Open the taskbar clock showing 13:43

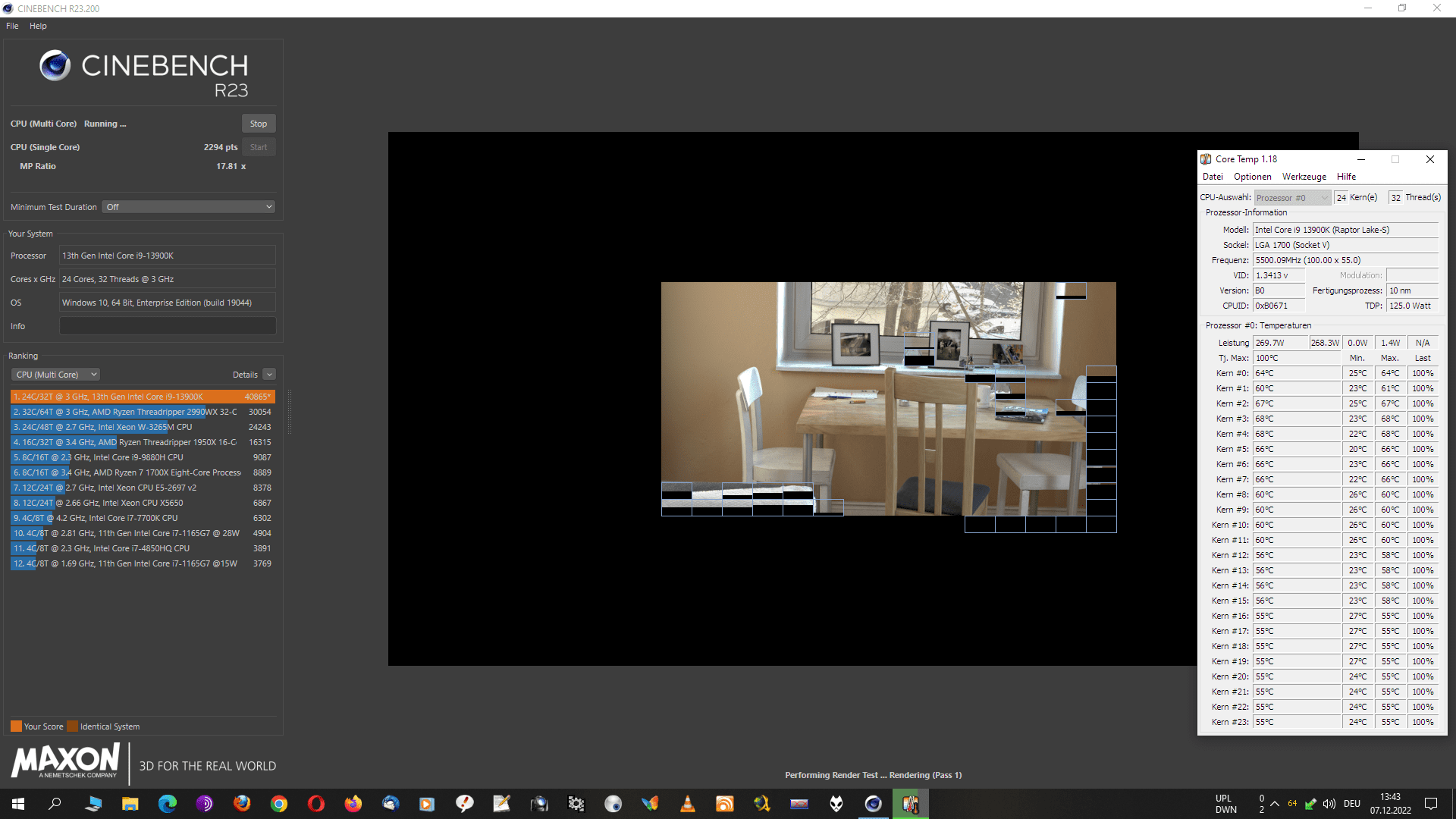tap(1390, 804)
